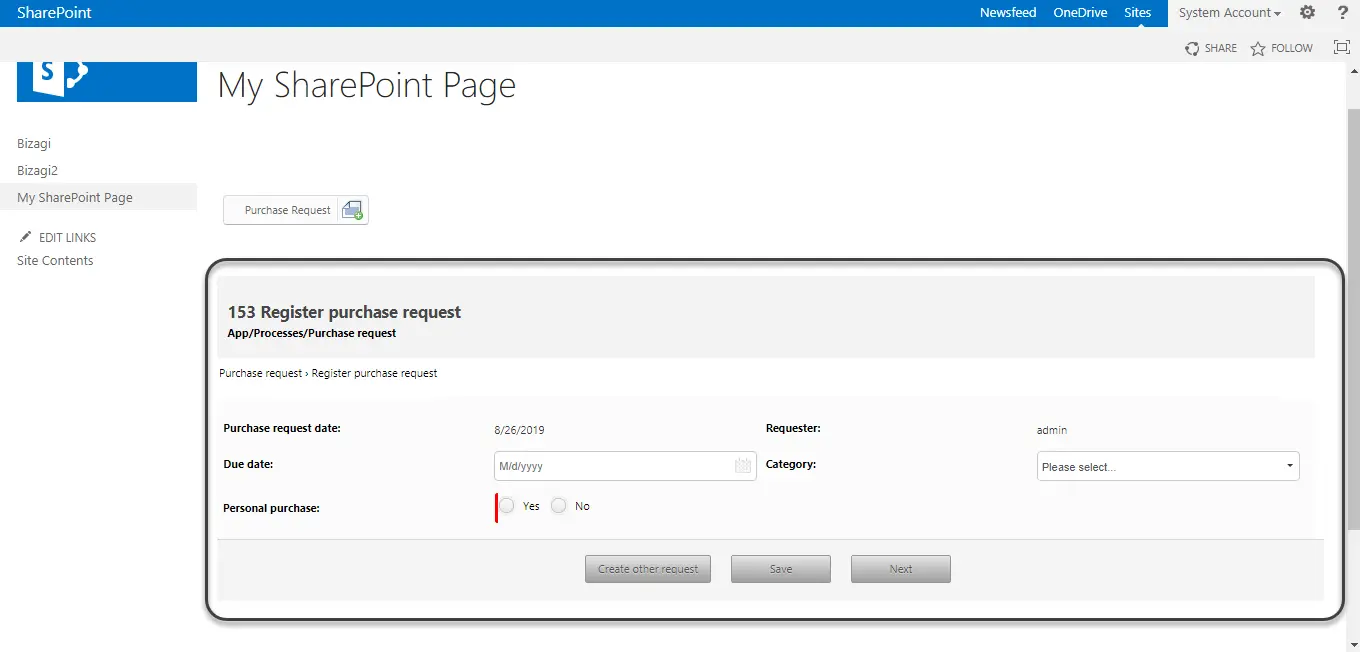
Task: Open the Category dropdown
Action: [1168, 466]
